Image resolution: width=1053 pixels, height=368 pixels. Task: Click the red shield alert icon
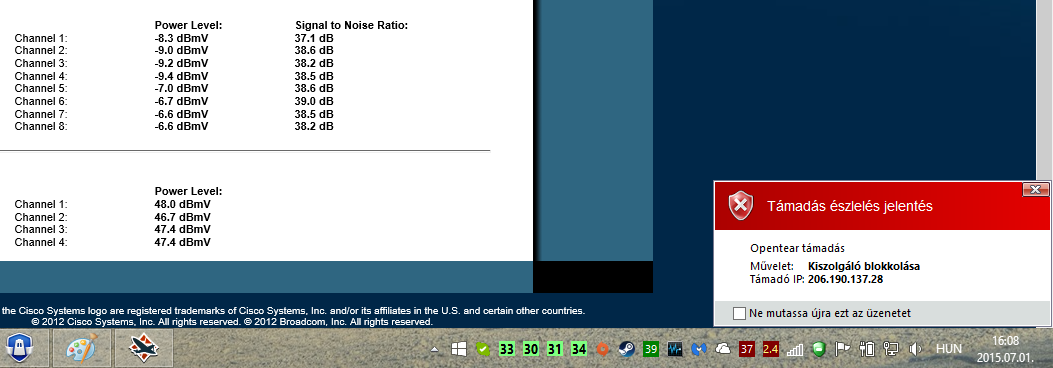(x=741, y=206)
